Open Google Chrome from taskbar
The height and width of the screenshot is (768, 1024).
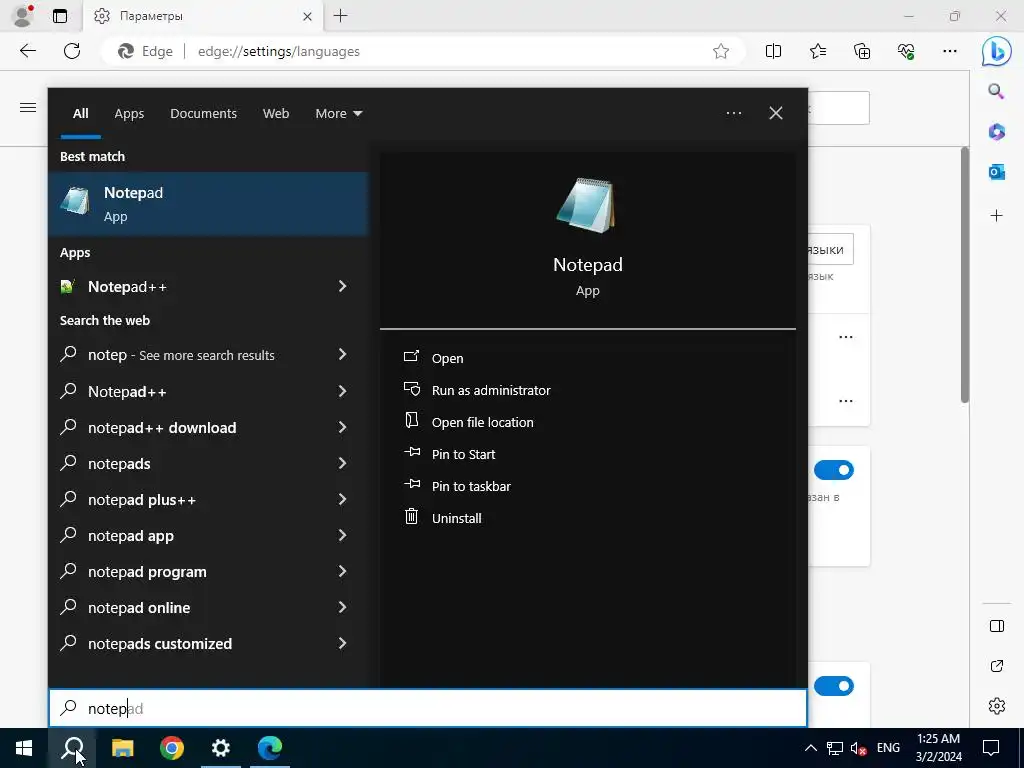[x=172, y=748]
